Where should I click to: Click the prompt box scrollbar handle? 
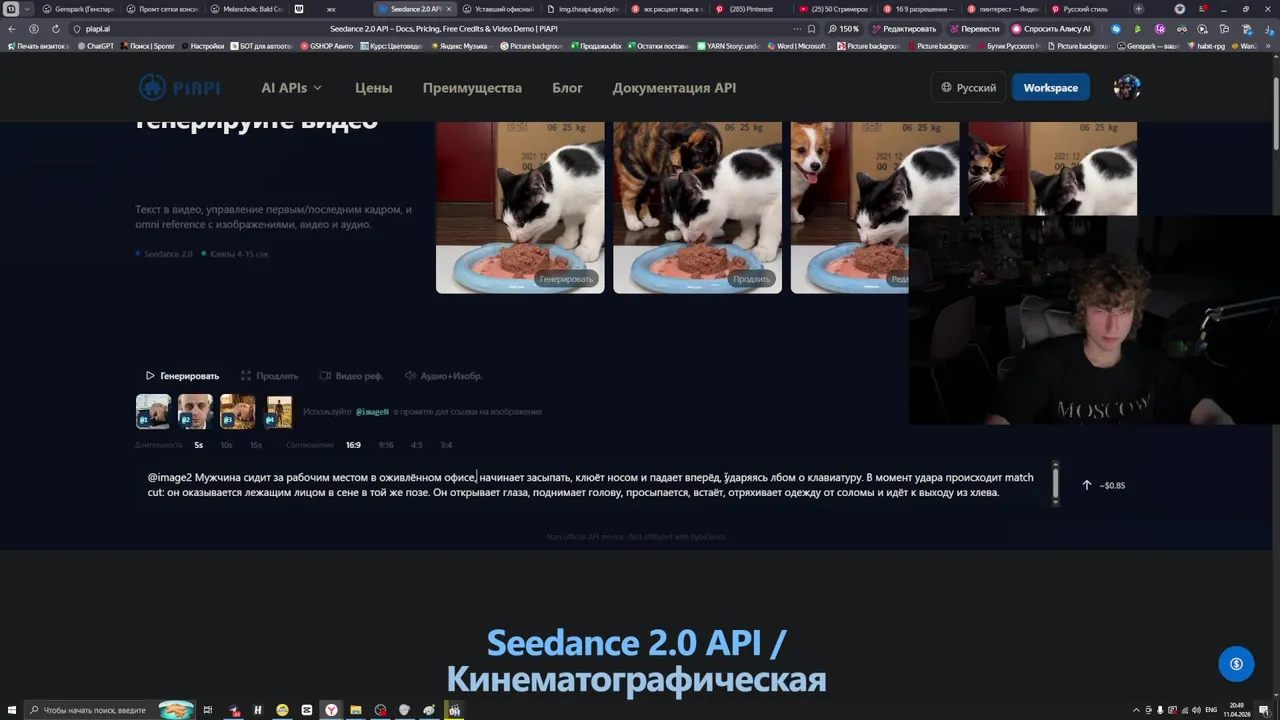pyautogui.click(x=1055, y=482)
